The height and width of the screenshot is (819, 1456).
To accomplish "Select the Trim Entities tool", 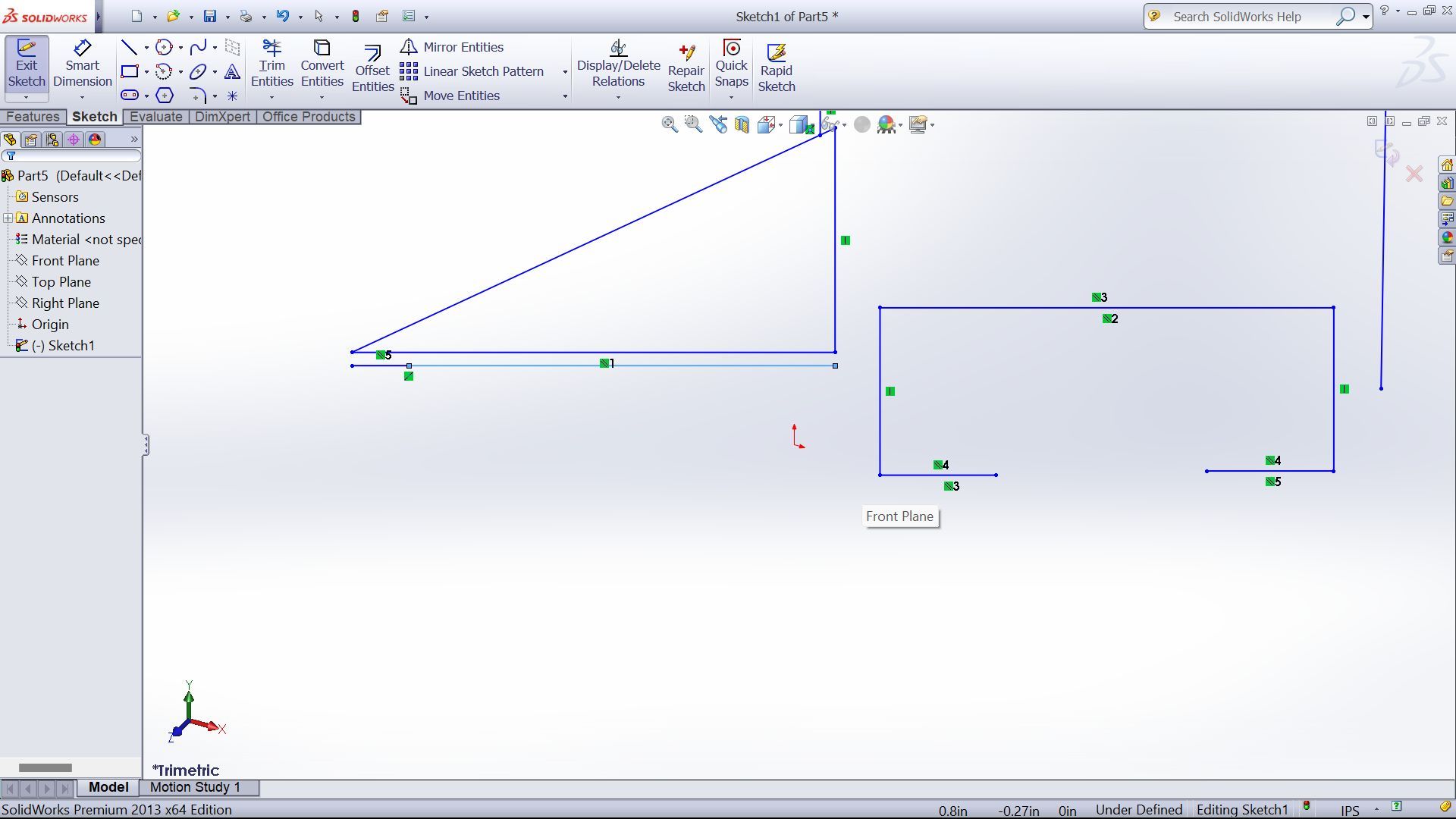I will coord(271,67).
